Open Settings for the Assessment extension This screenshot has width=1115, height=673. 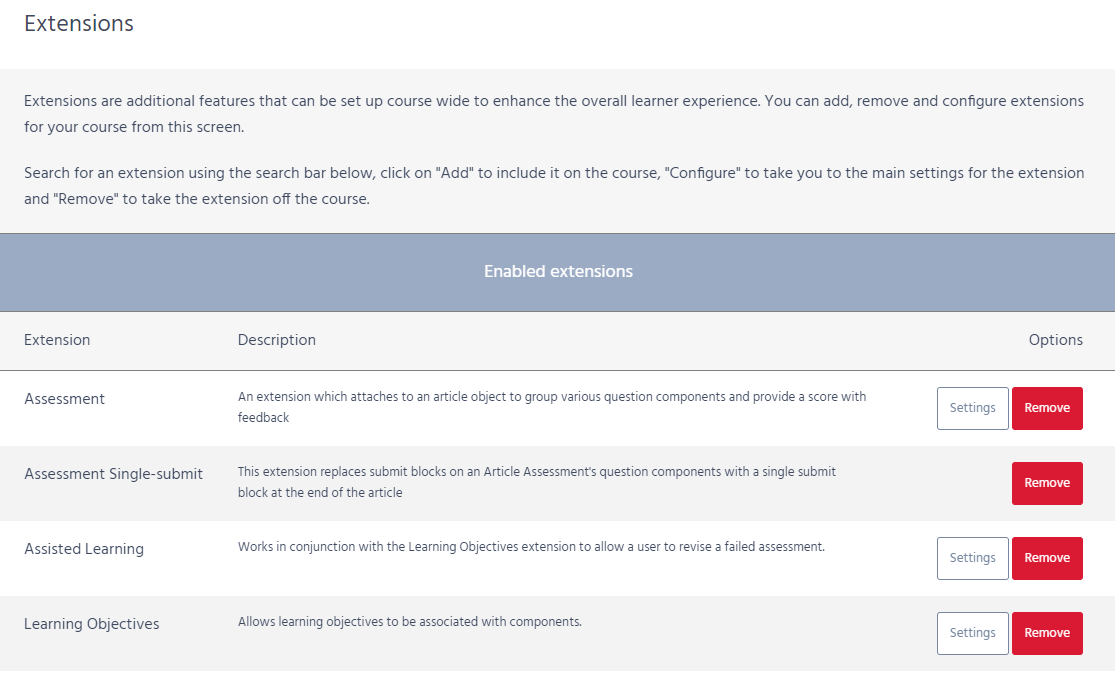[972, 408]
